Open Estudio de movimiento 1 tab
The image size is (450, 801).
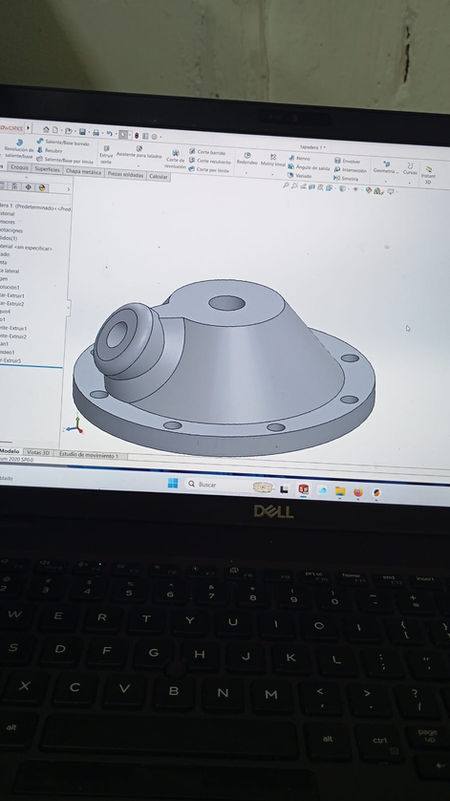[88, 455]
